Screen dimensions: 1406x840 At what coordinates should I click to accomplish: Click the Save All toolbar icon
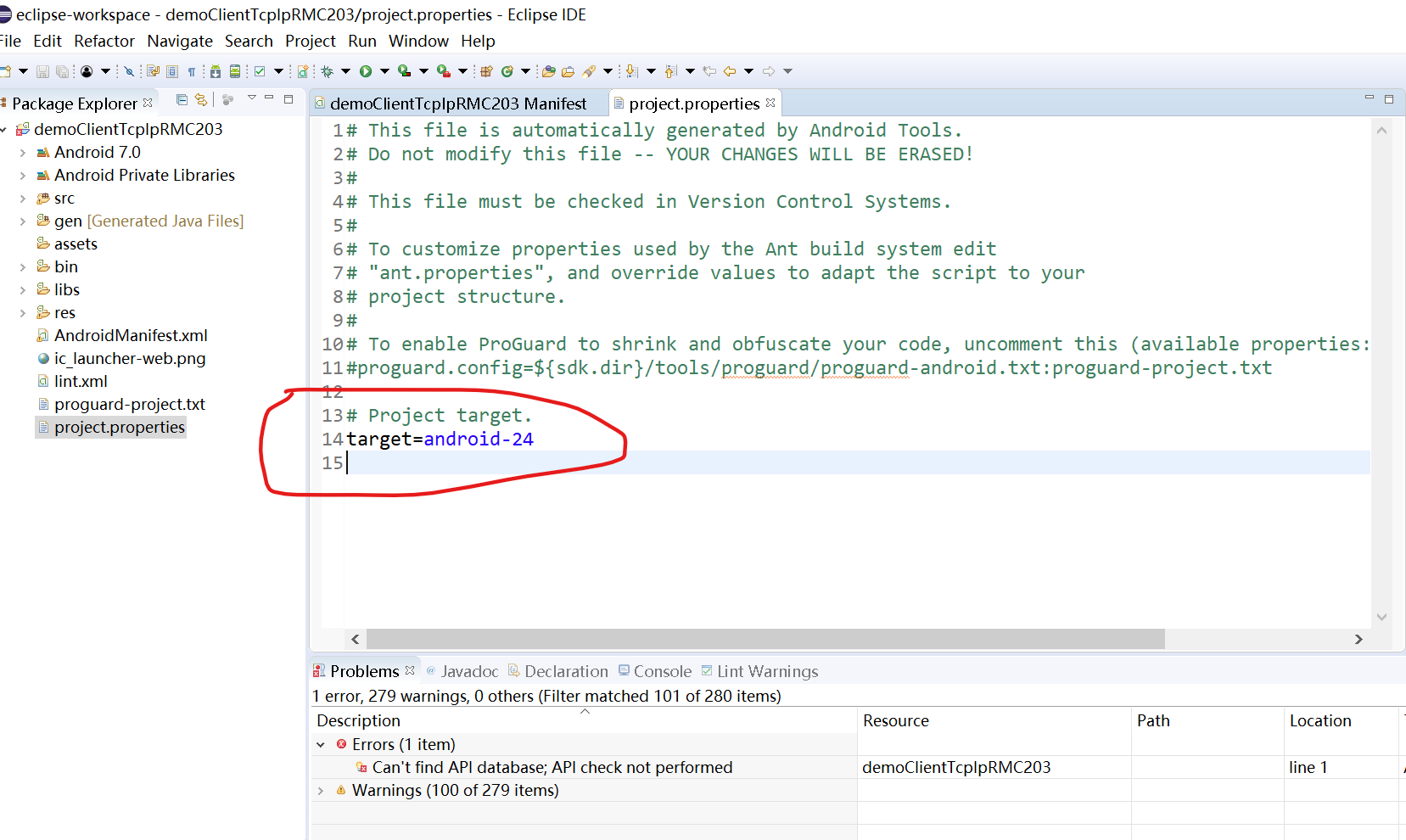(62, 71)
